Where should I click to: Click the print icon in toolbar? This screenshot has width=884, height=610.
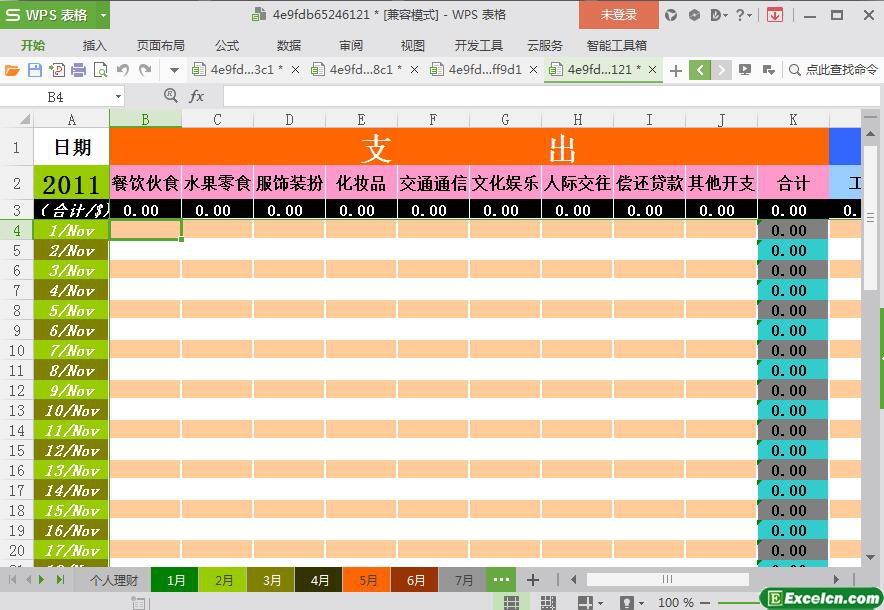pos(78,70)
